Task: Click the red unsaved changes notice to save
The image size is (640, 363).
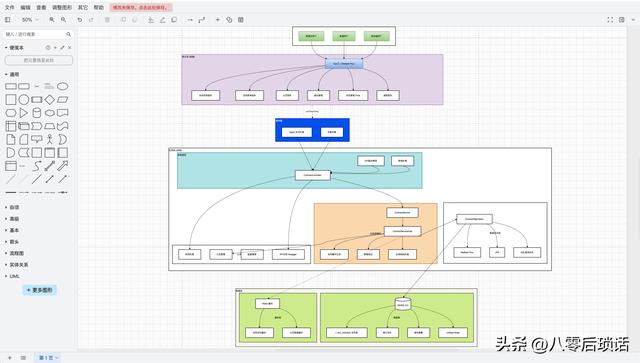Action: coord(141,7)
